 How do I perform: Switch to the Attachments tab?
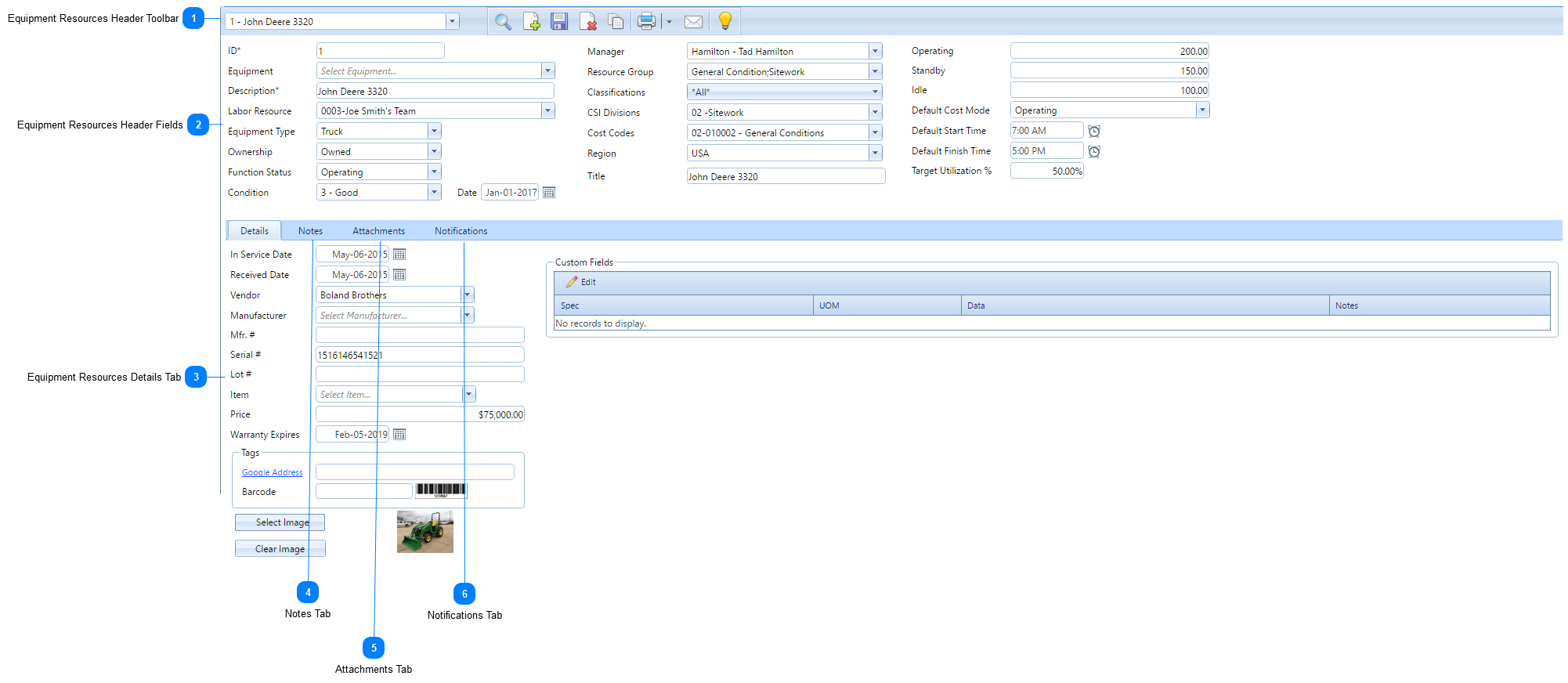[378, 231]
